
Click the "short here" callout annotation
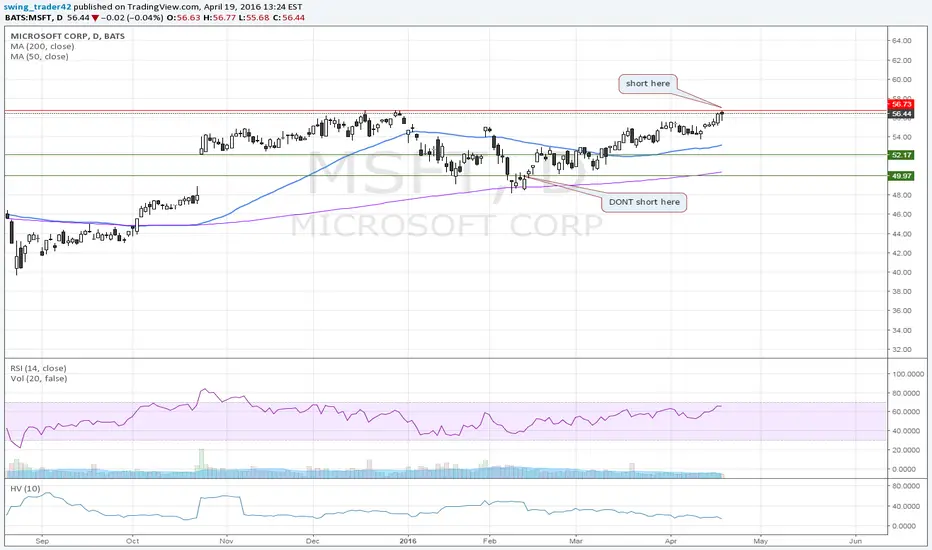[648, 83]
